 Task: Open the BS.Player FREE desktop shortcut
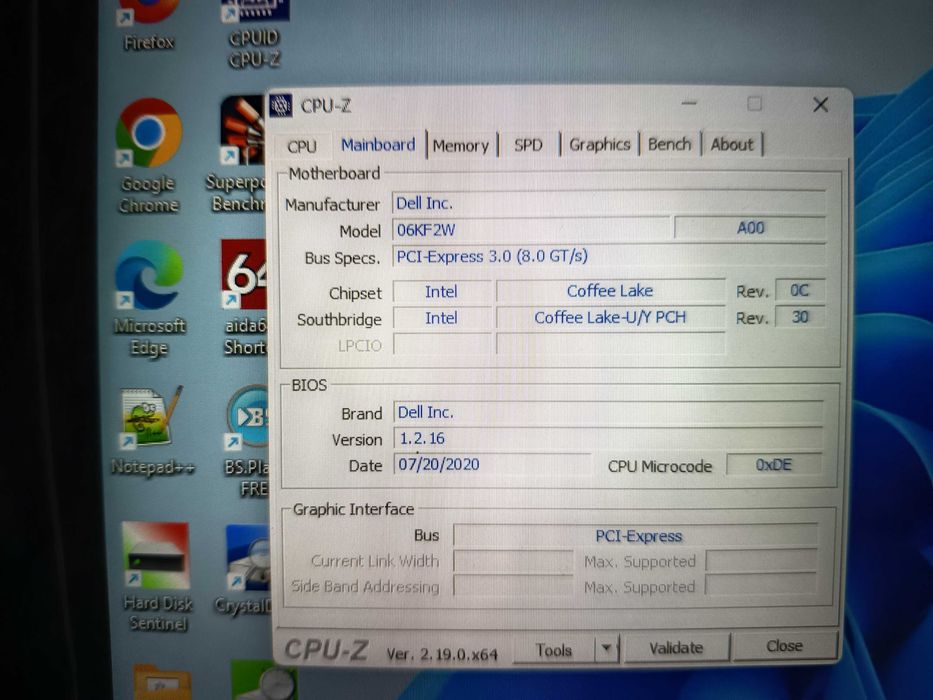pos(246,440)
